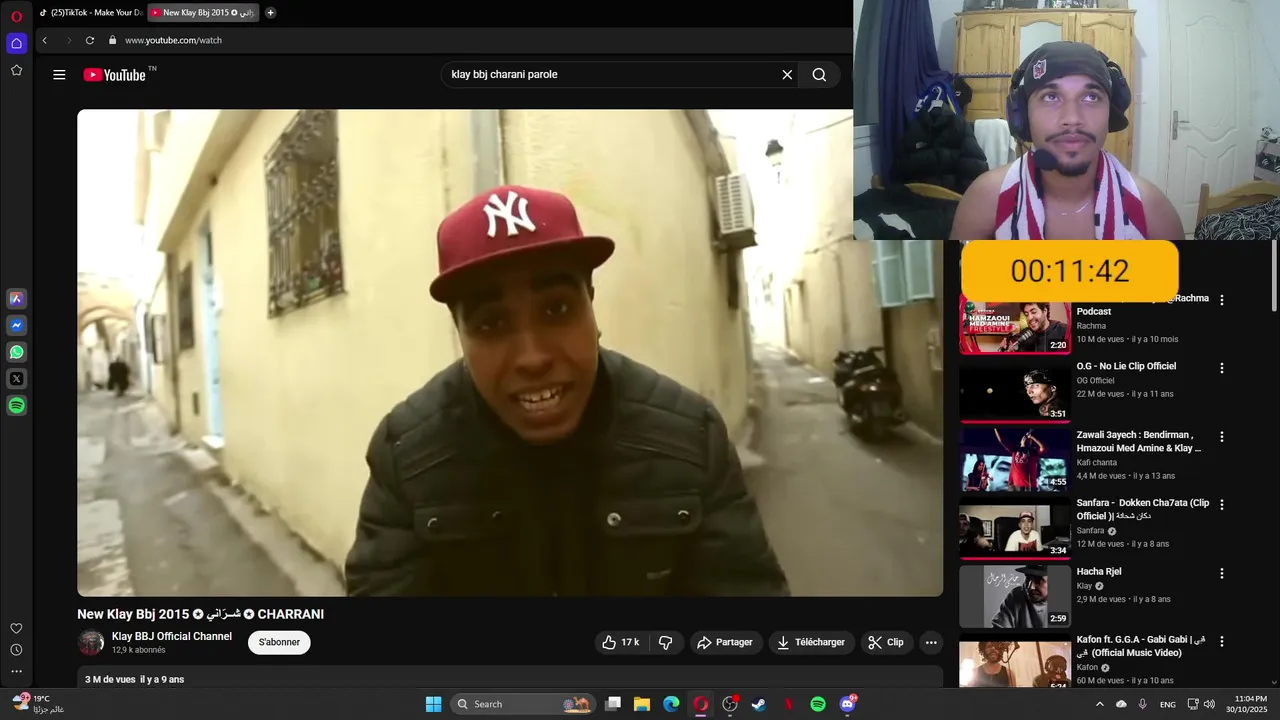Viewport: 1280px width, 720px height.
Task: Open WhatsApp in Opera sidebar
Action: 16,352
